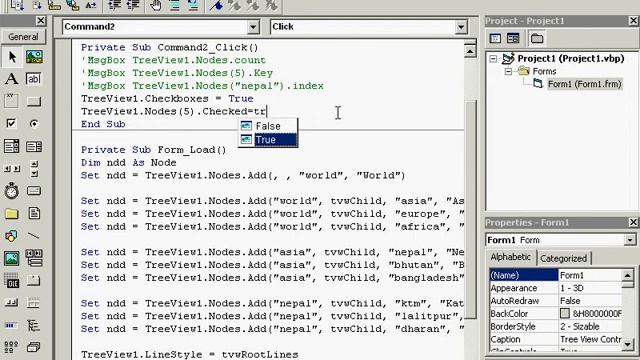Select the Data control tool

point(34,258)
